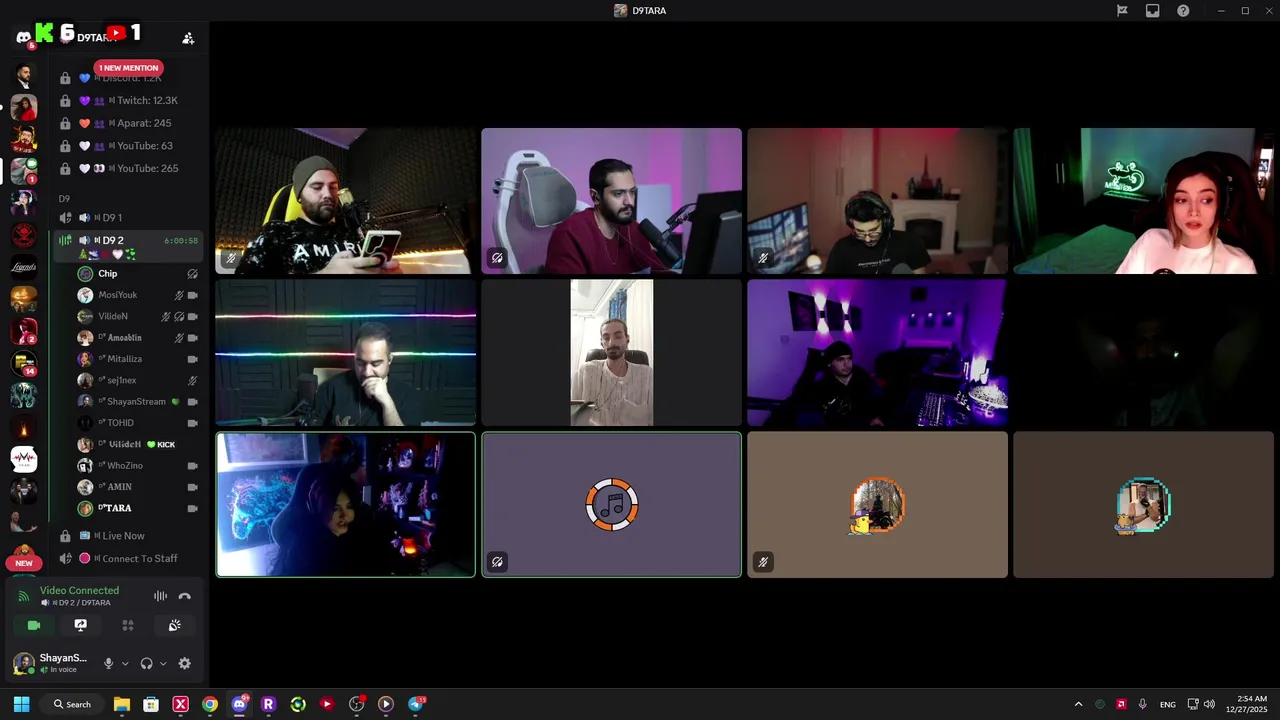Open ENG language indicator

pos(1167,705)
